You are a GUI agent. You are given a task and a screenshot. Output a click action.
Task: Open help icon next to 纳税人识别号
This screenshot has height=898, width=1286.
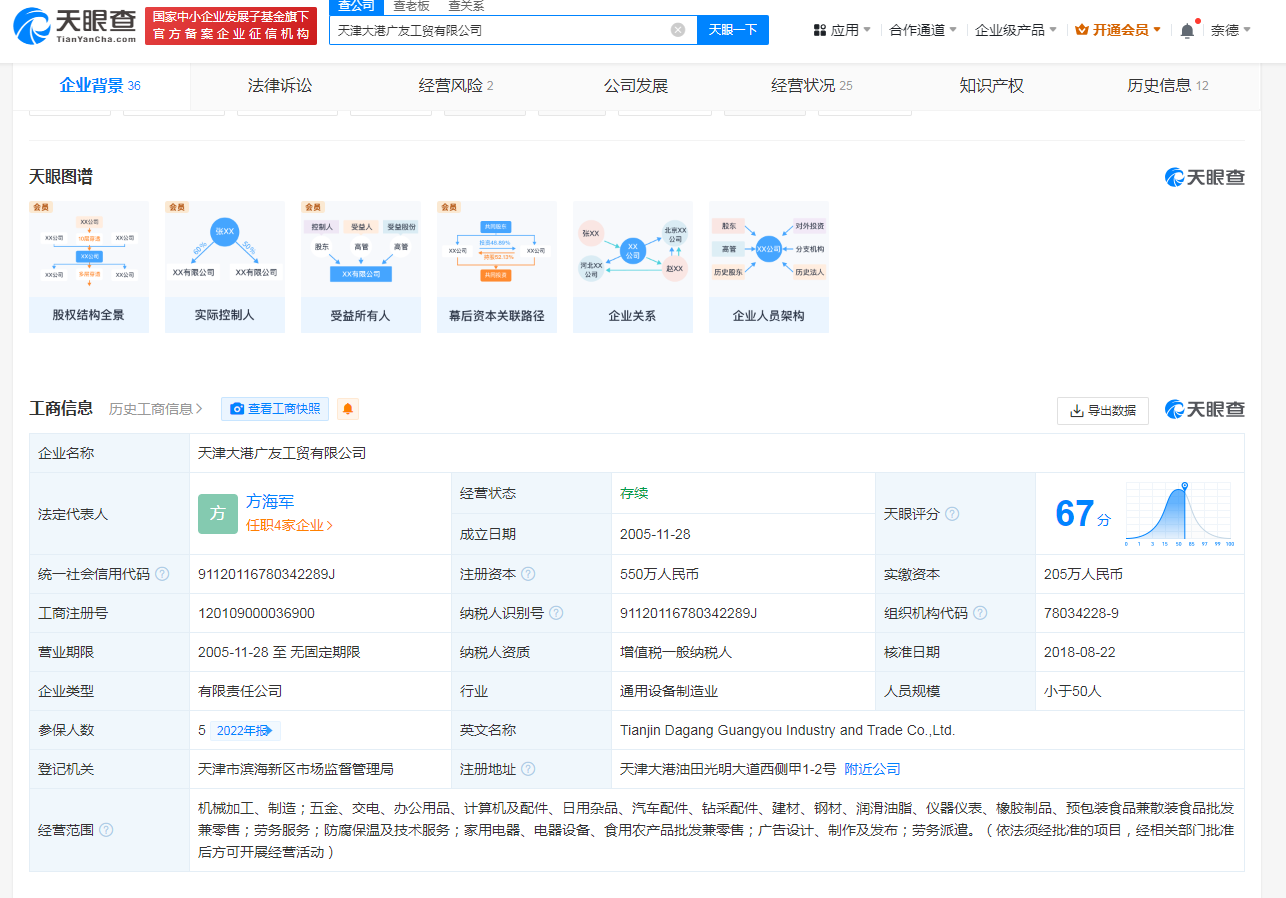556,613
